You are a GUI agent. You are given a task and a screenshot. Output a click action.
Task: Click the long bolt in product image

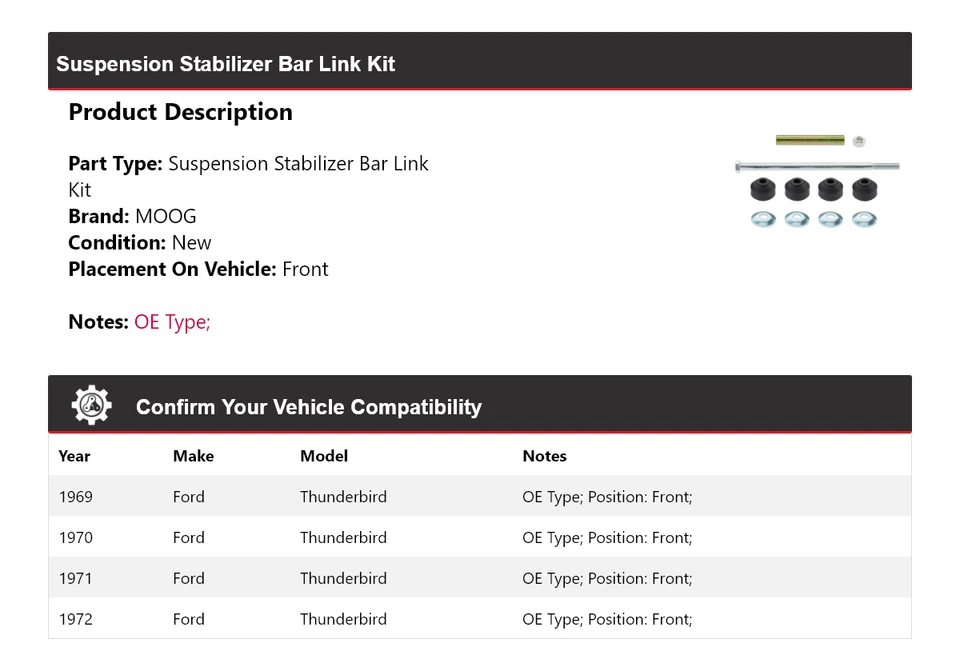tap(816, 166)
